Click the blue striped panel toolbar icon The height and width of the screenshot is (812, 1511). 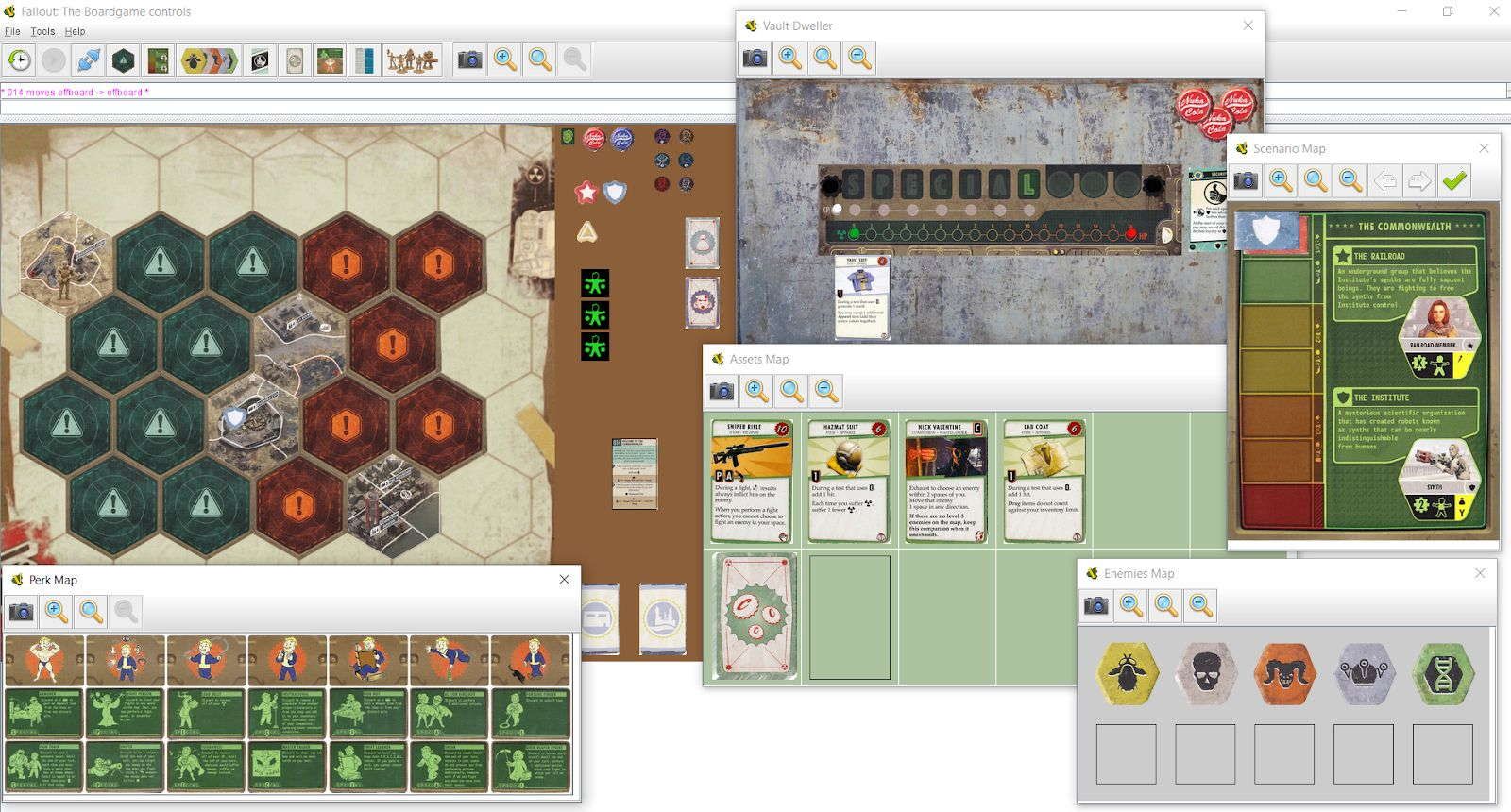pyautogui.click(x=365, y=60)
